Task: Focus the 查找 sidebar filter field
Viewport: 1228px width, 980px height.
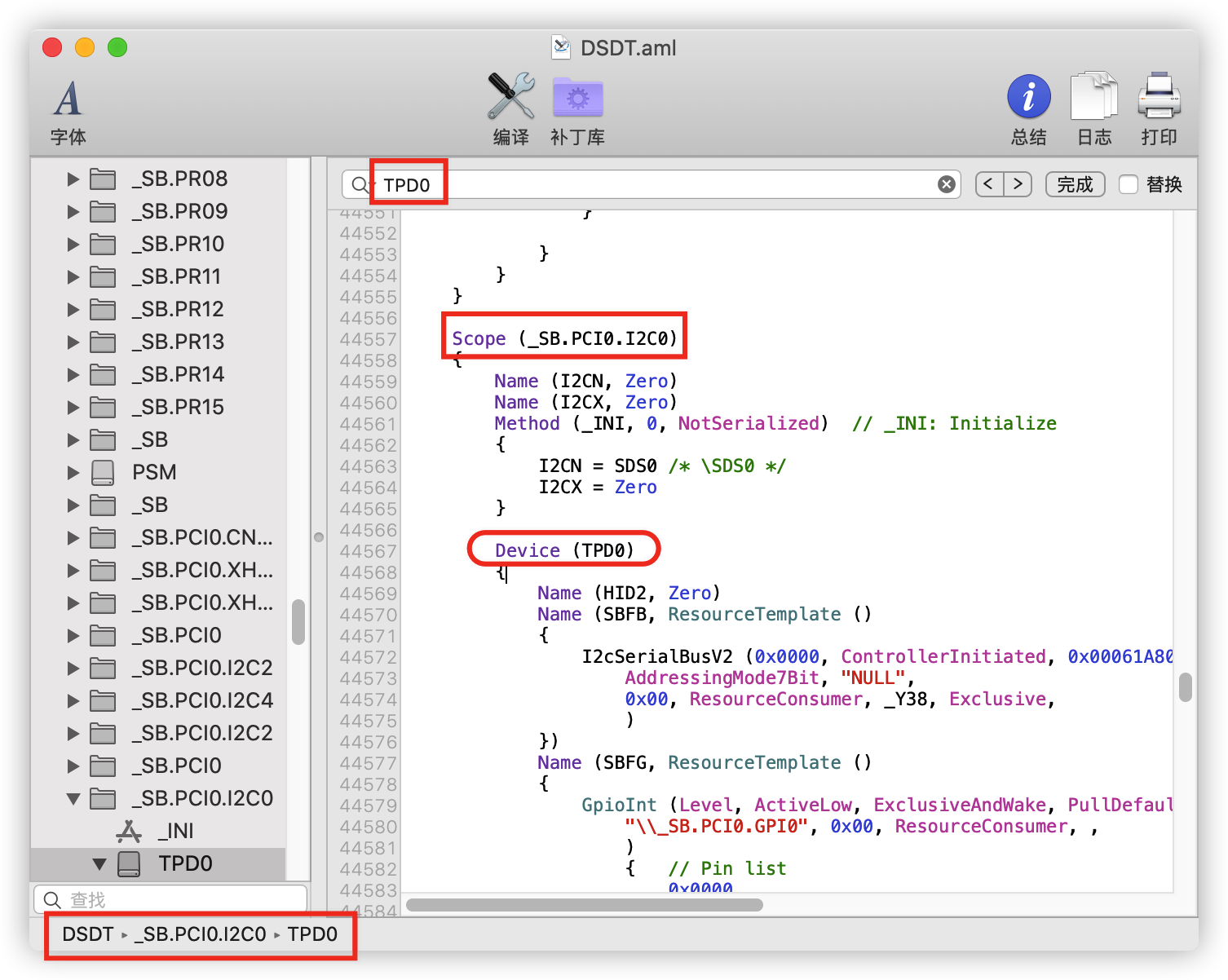Action: pos(170,899)
